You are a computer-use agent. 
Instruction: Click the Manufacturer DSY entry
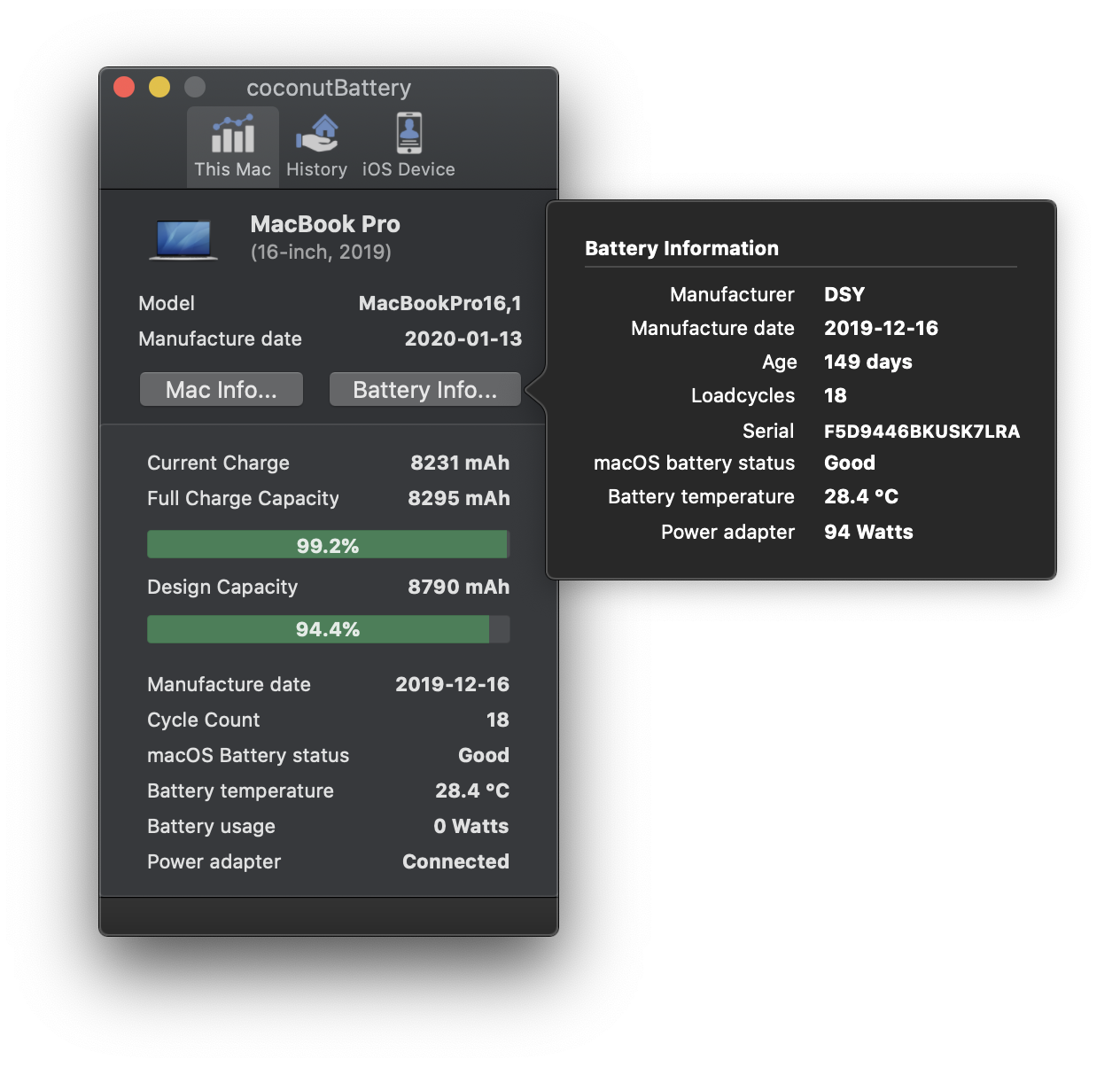tap(844, 294)
